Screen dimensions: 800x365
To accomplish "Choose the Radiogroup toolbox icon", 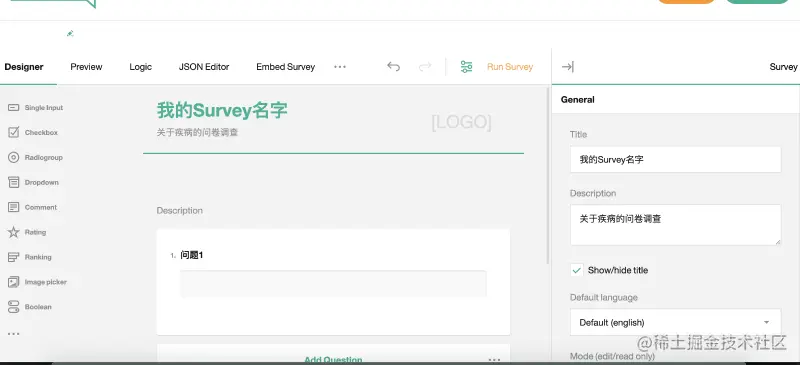I will click(14, 157).
